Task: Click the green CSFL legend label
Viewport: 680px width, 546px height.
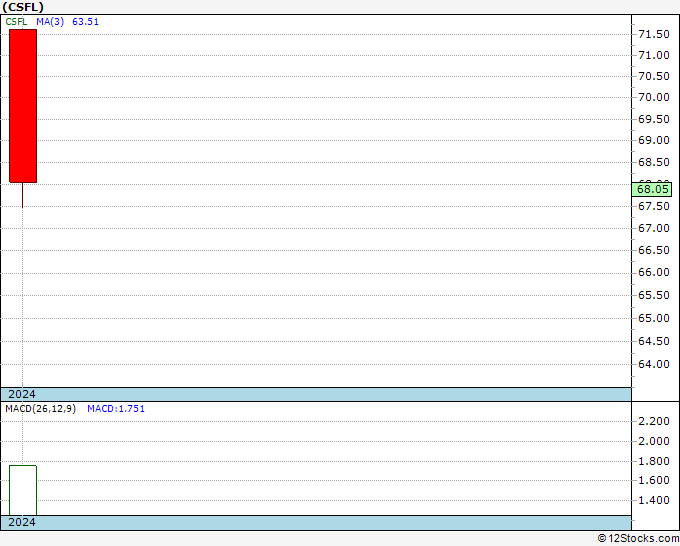Action: coord(16,22)
